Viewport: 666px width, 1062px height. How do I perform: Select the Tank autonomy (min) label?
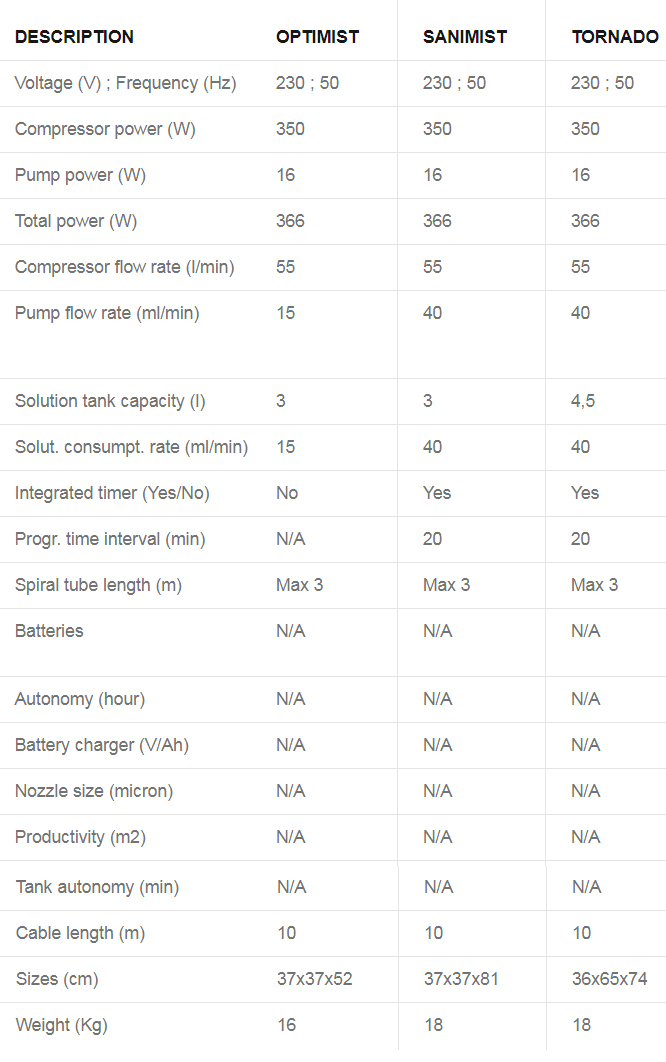click(97, 887)
